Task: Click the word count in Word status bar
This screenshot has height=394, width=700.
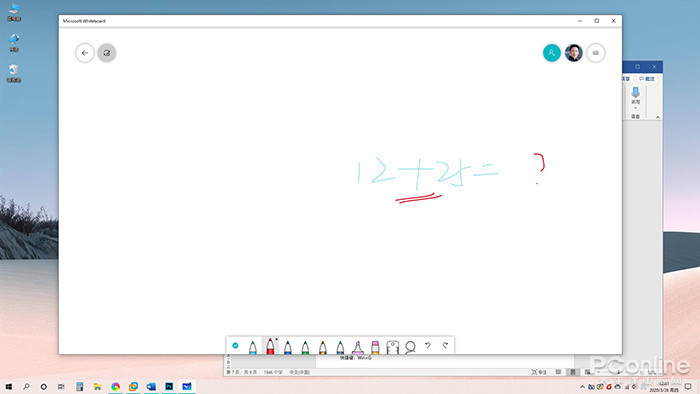Action: click(273, 372)
